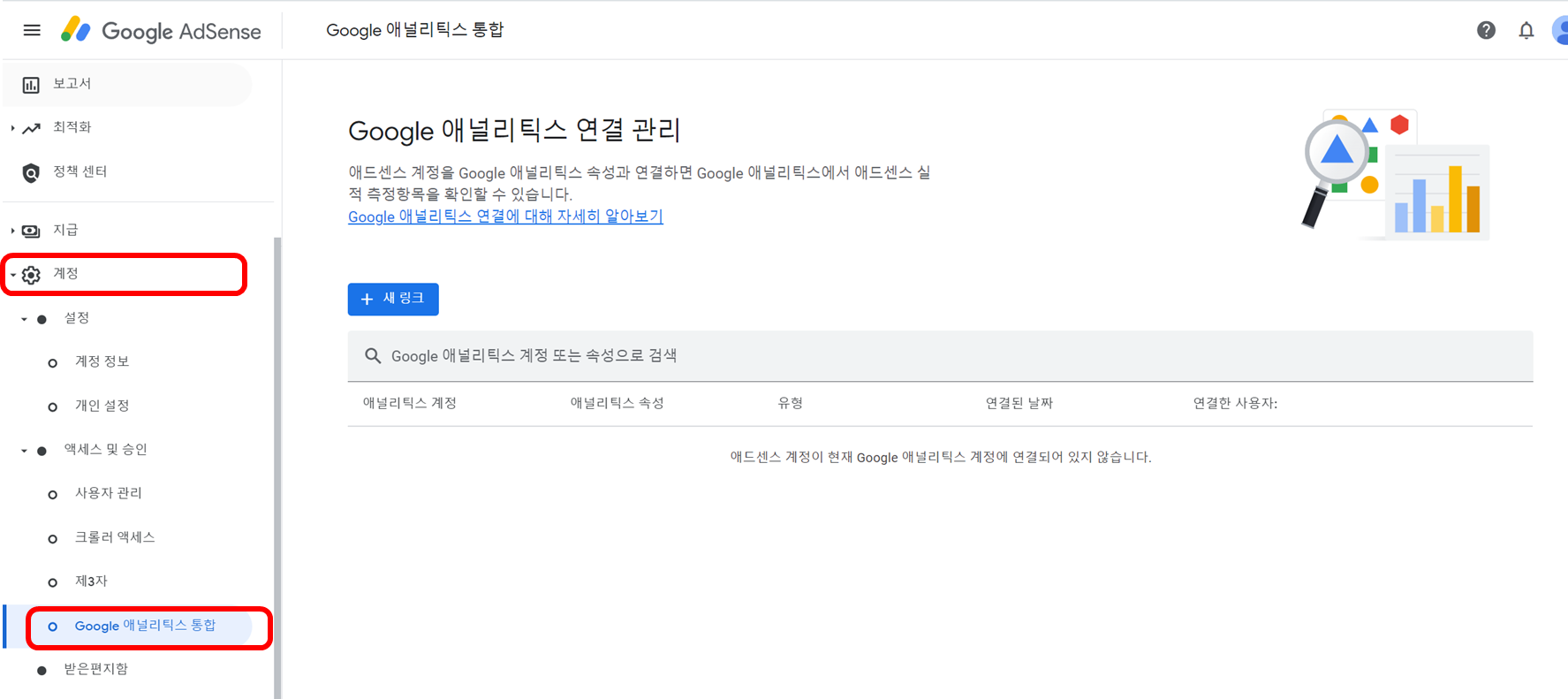Click the sidebar vertical scrollbar
The width and height of the screenshot is (1568, 699).
pos(277,468)
